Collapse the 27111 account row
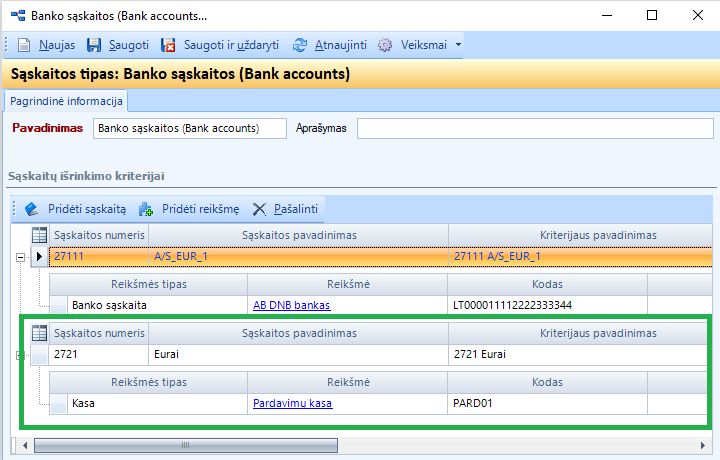The height and width of the screenshot is (460, 720). pyautogui.click(x=21, y=257)
